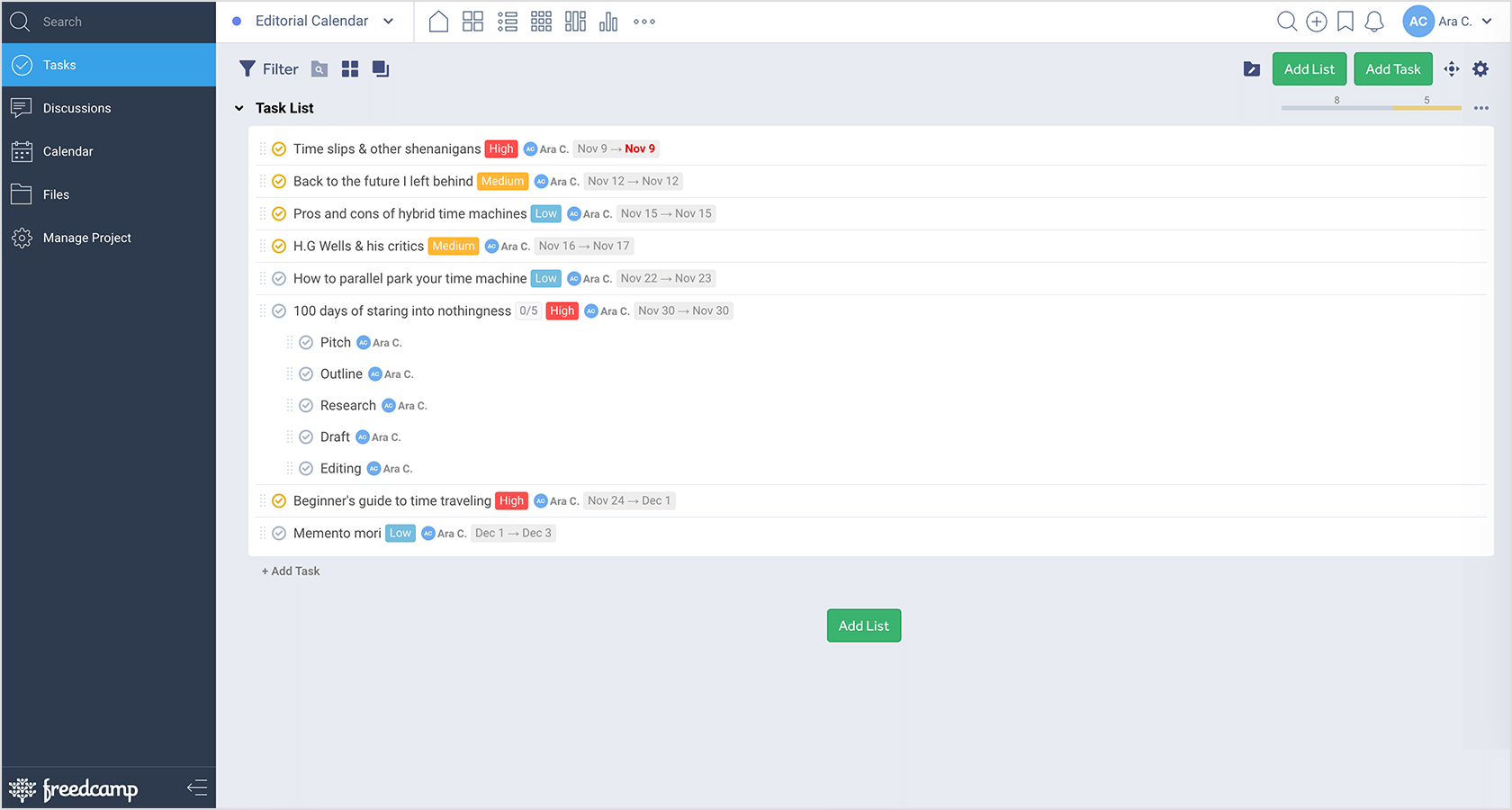Click the Filter funnel icon

coord(247,69)
